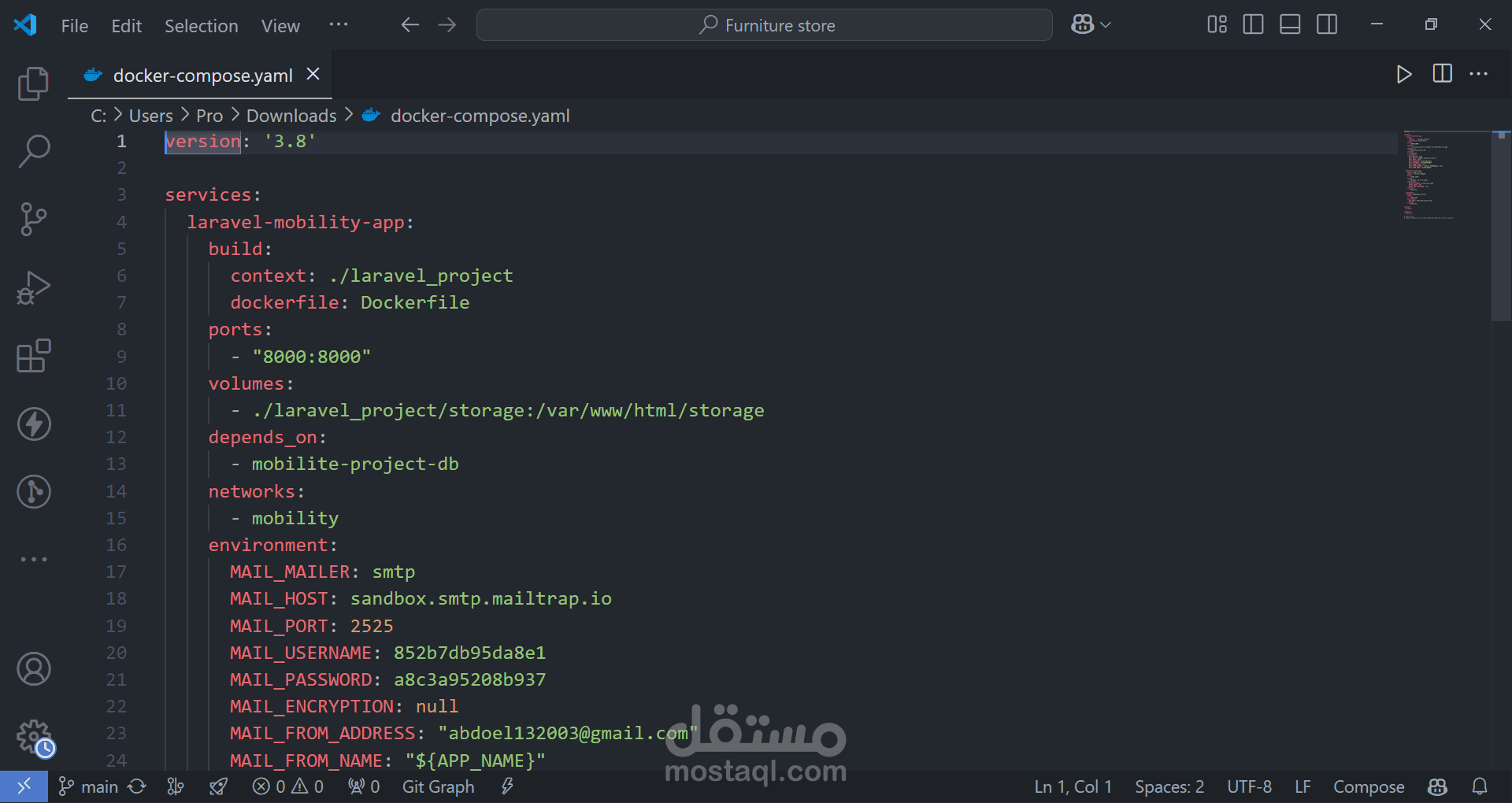Switch the main git branch
The image size is (1512, 803).
pyautogui.click(x=88, y=786)
